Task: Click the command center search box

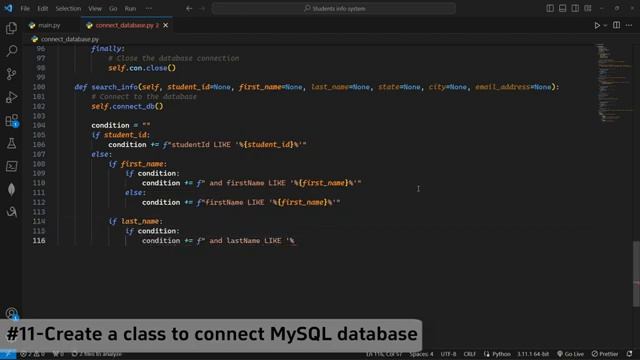Action: [x=333, y=9]
